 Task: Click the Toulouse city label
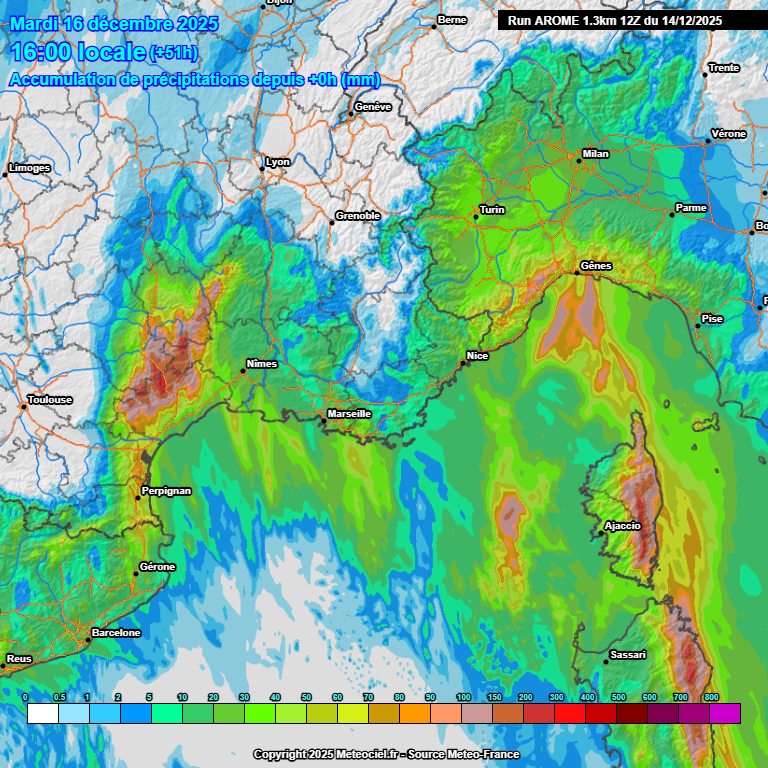coord(49,400)
